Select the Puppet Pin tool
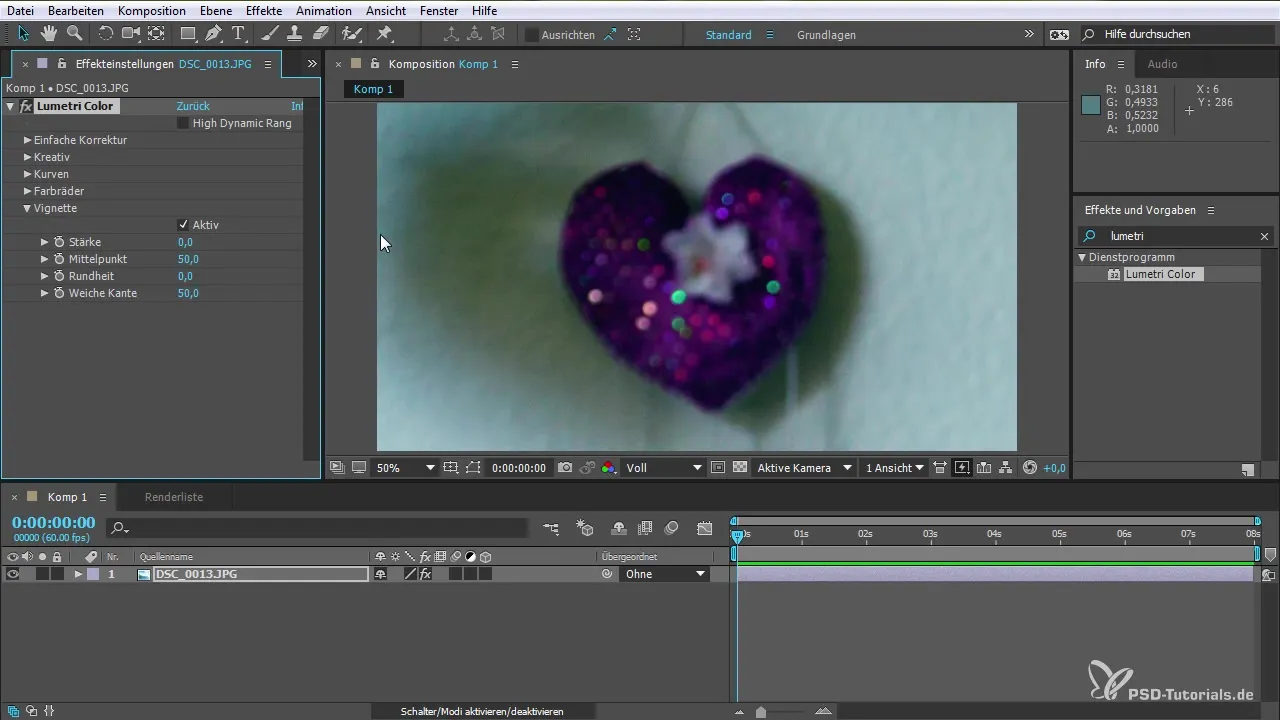The image size is (1280, 720). tap(384, 34)
